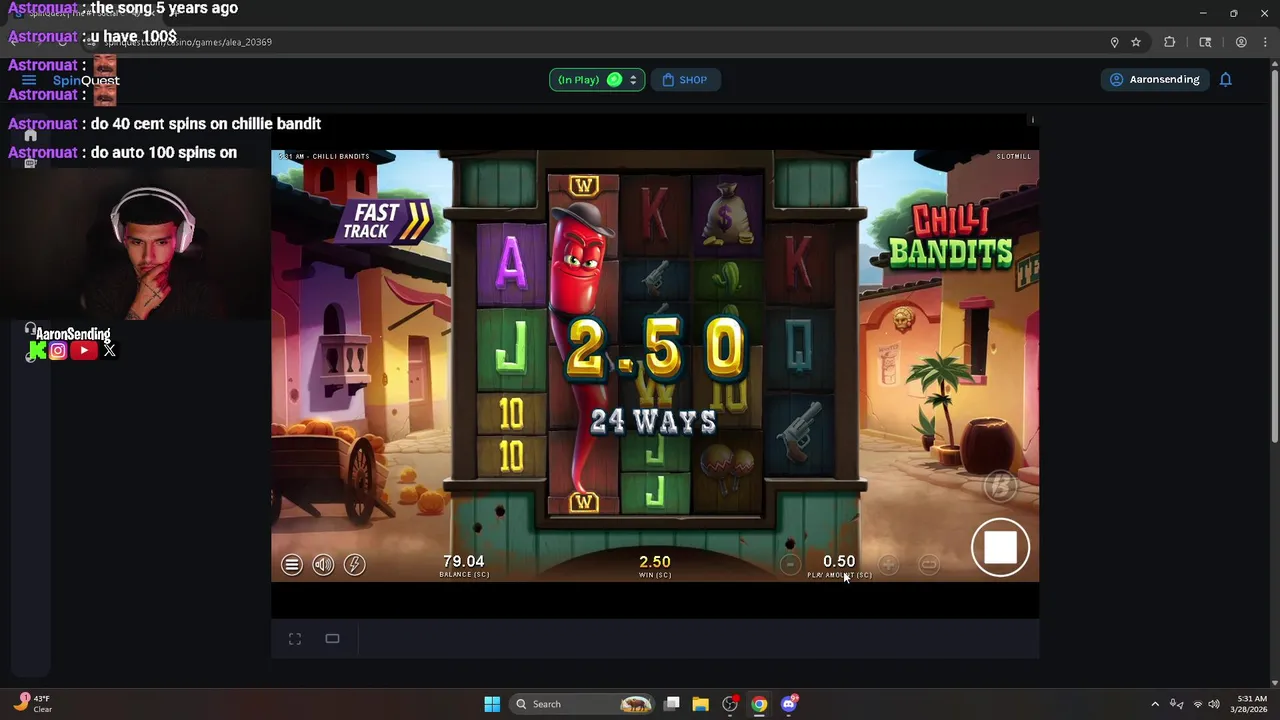Viewport: 1280px width, 720px height.
Task: Open the Chrome three-dot menu
Action: coord(1266,42)
